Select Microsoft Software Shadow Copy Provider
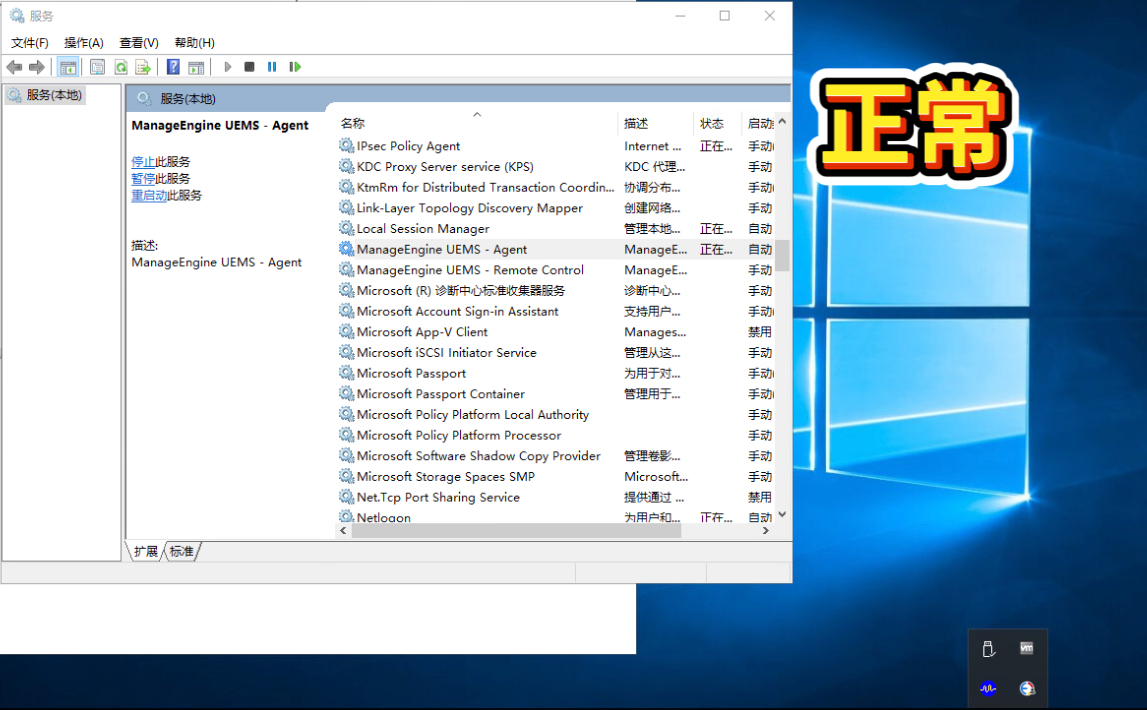The image size is (1147, 710). [478, 456]
